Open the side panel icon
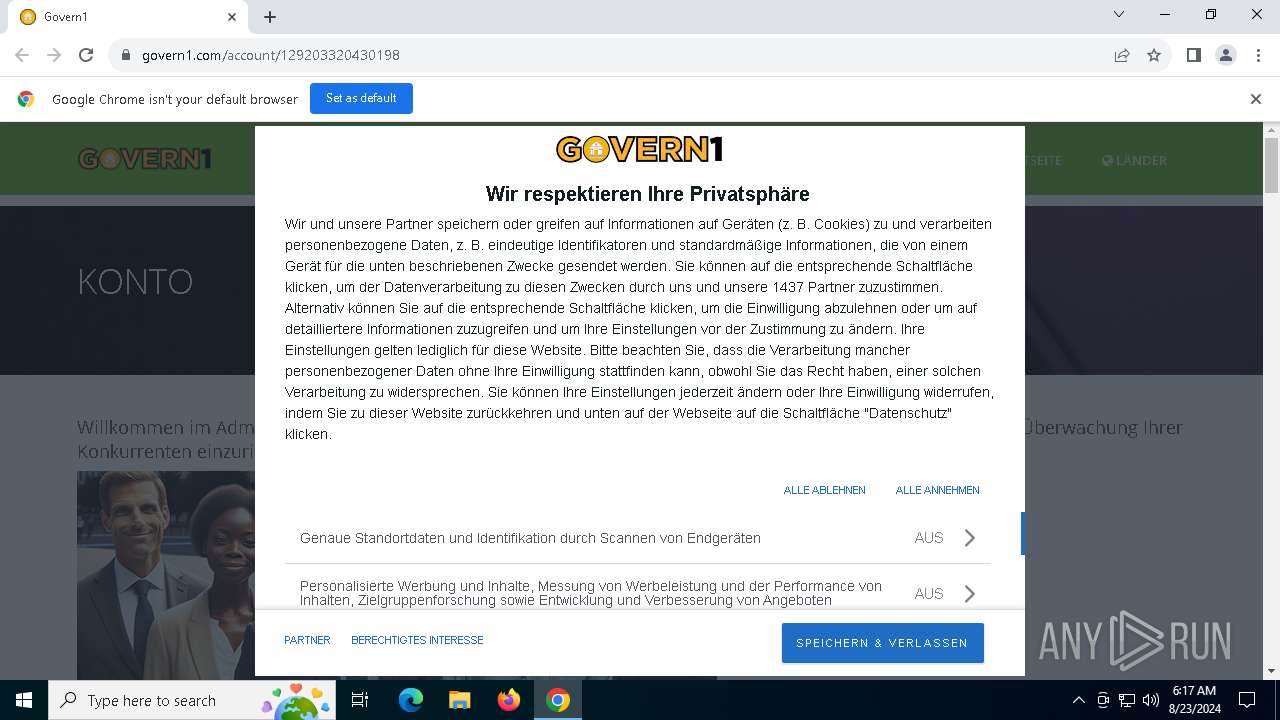 1193,55
